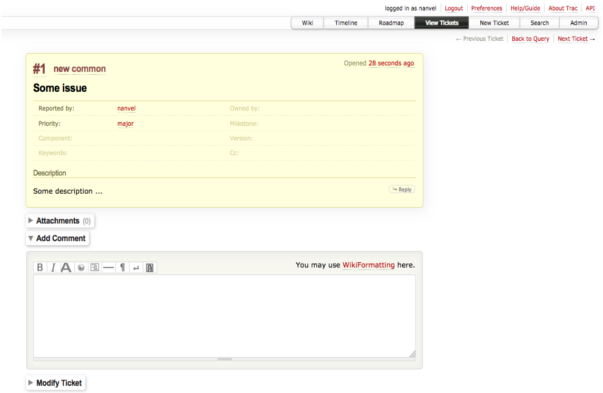603x393 pixels.
Task: Click the #1 ticket number
Action: tap(39, 69)
